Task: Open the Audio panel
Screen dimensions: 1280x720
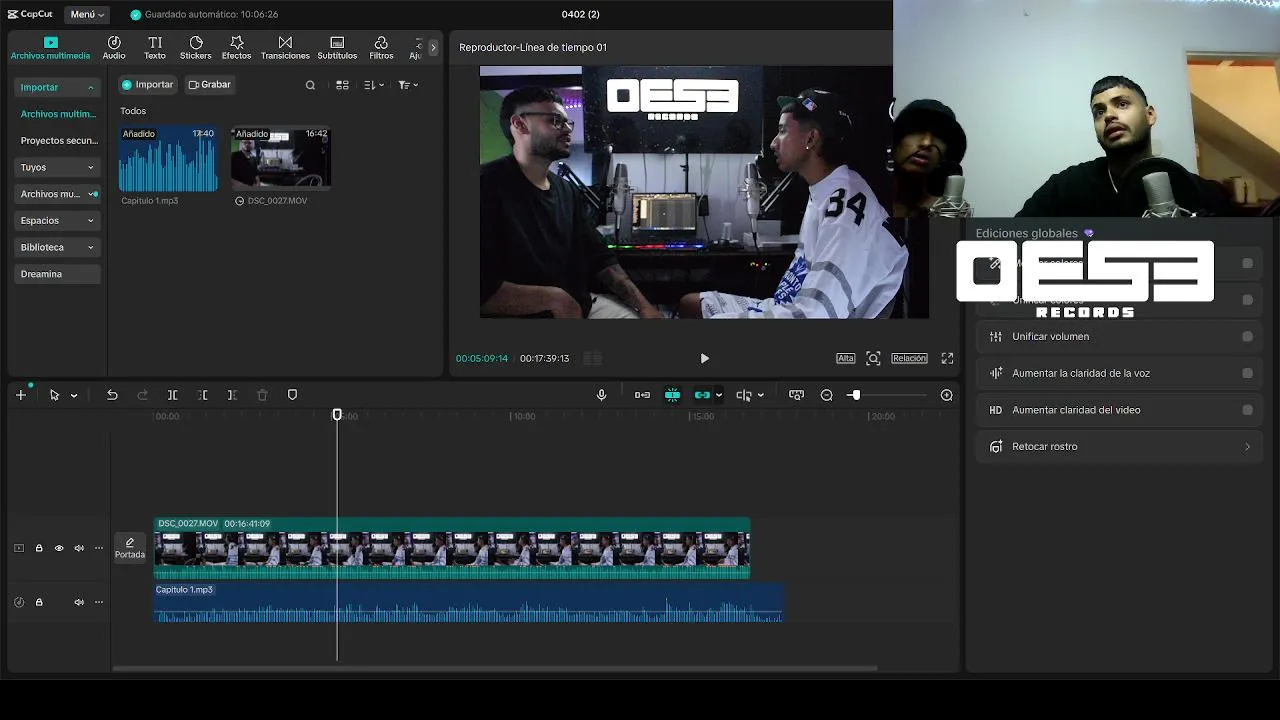Action: click(x=114, y=47)
